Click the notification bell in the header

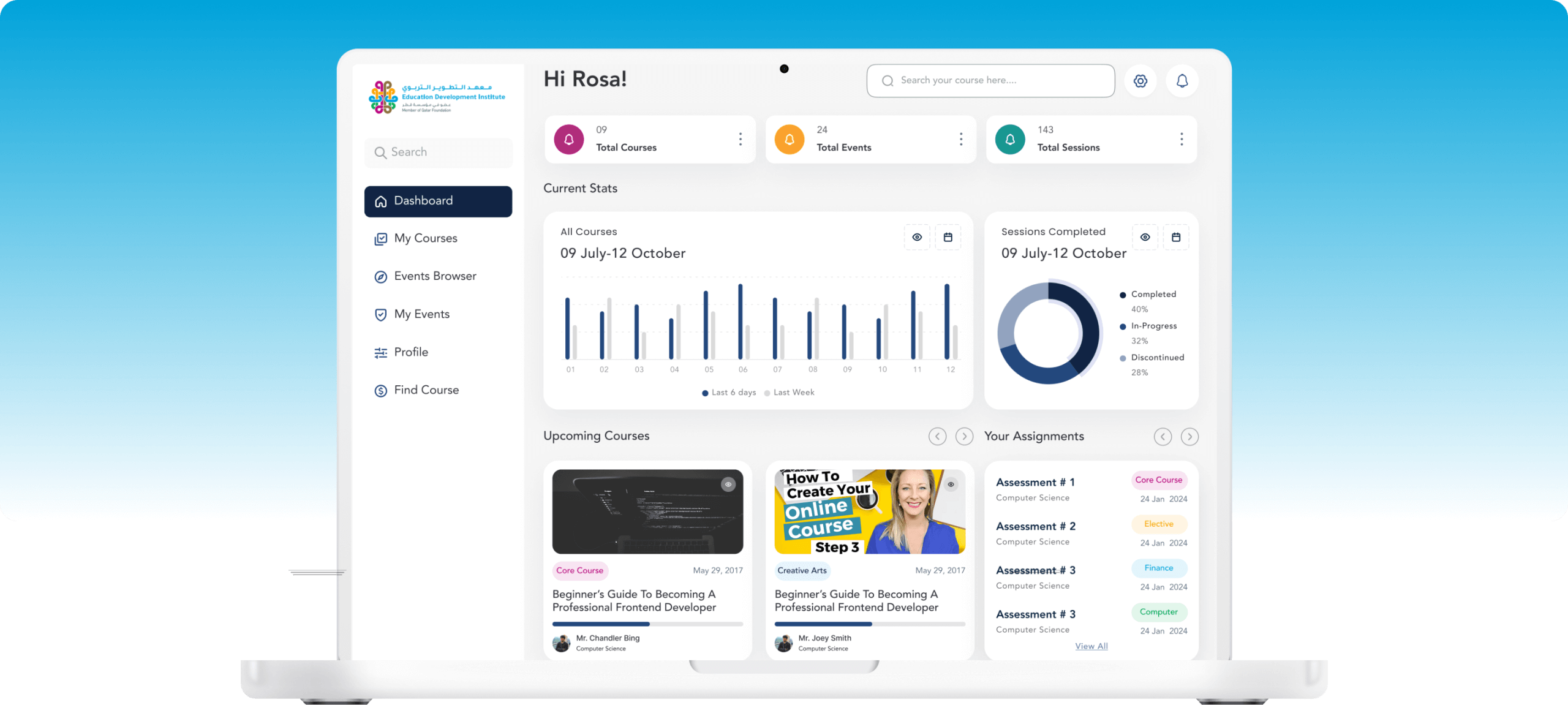pos(1182,81)
